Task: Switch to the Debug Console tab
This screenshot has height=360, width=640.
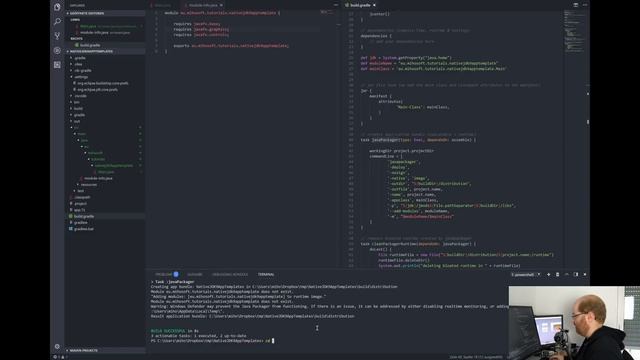Action: [230, 274]
